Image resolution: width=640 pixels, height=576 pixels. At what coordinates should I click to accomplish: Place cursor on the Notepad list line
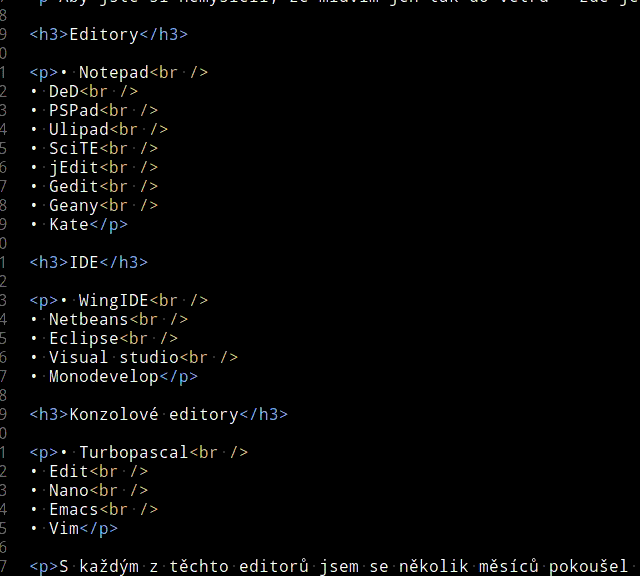pyautogui.click(x=119, y=73)
